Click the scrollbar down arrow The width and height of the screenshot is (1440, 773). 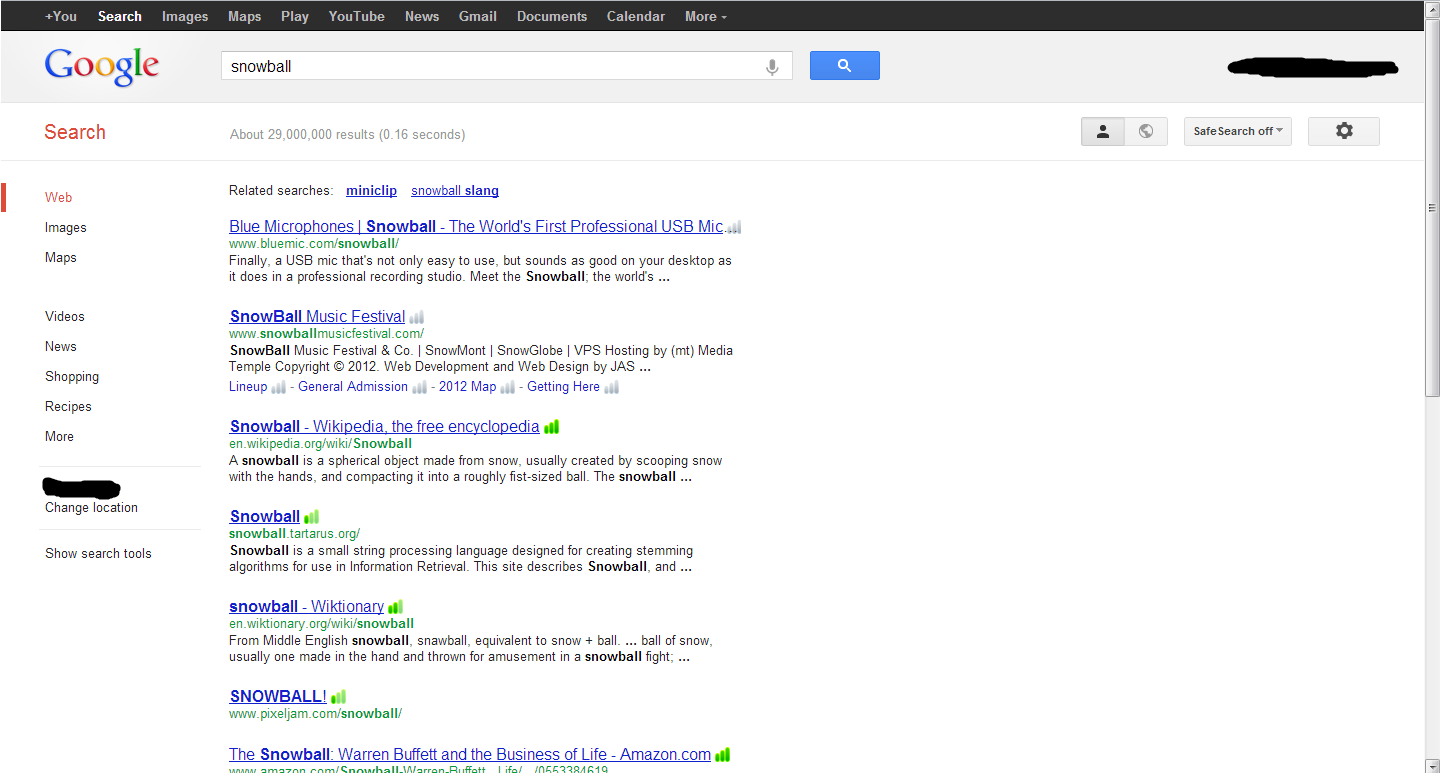(1432, 765)
